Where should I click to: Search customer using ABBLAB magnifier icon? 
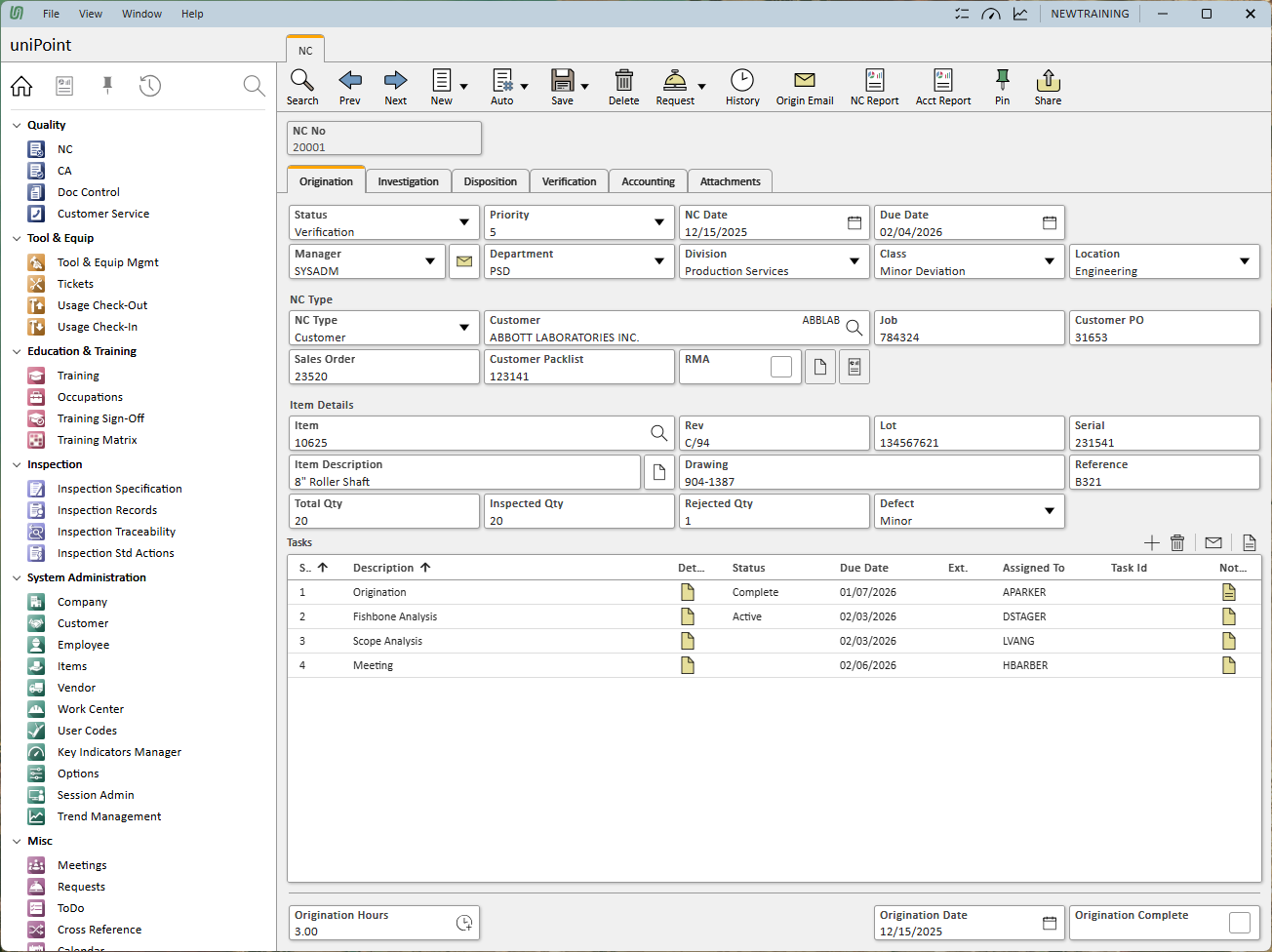(855, 328)
